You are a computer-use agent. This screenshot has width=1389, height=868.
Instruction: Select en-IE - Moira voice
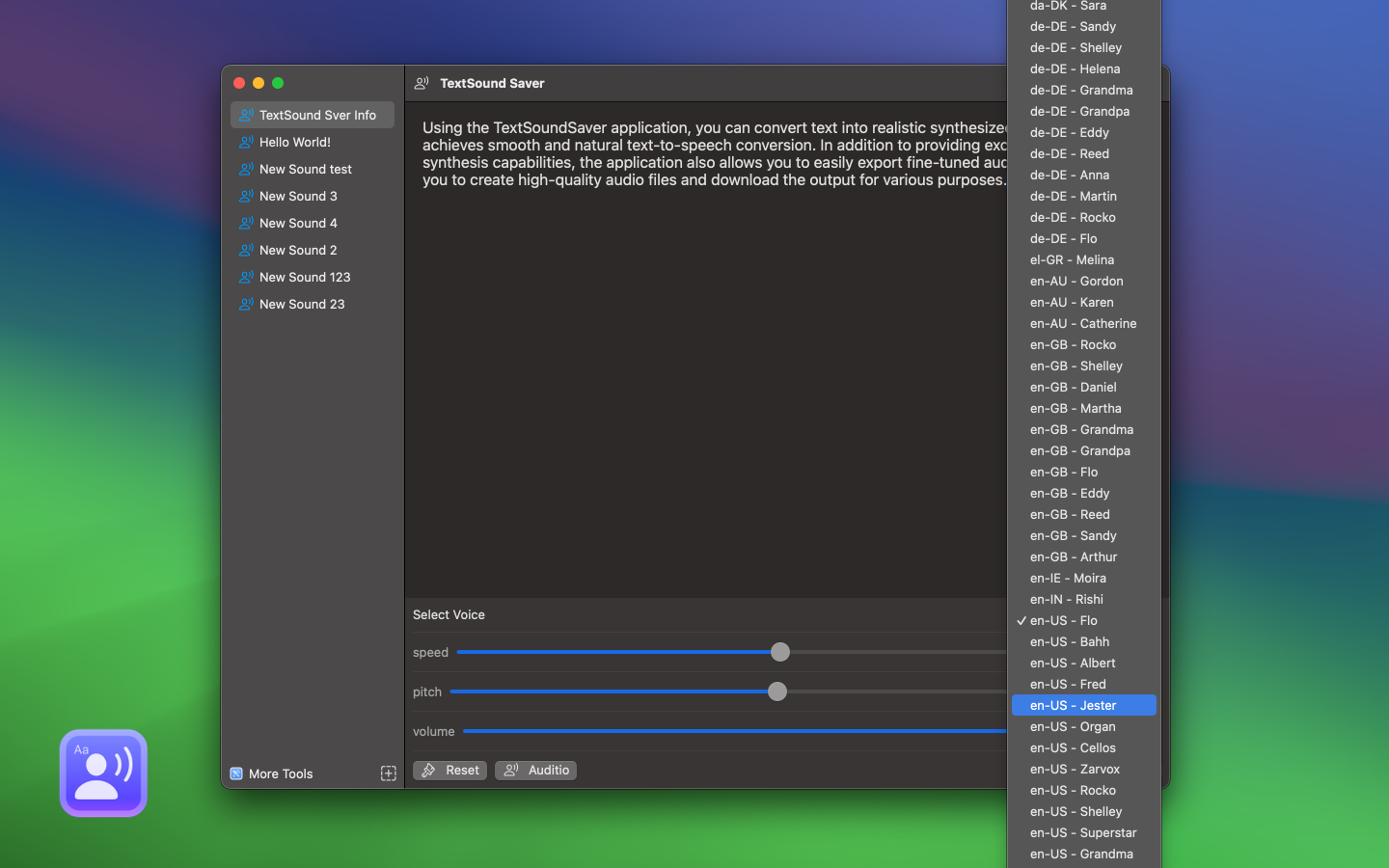point(1084,578)
